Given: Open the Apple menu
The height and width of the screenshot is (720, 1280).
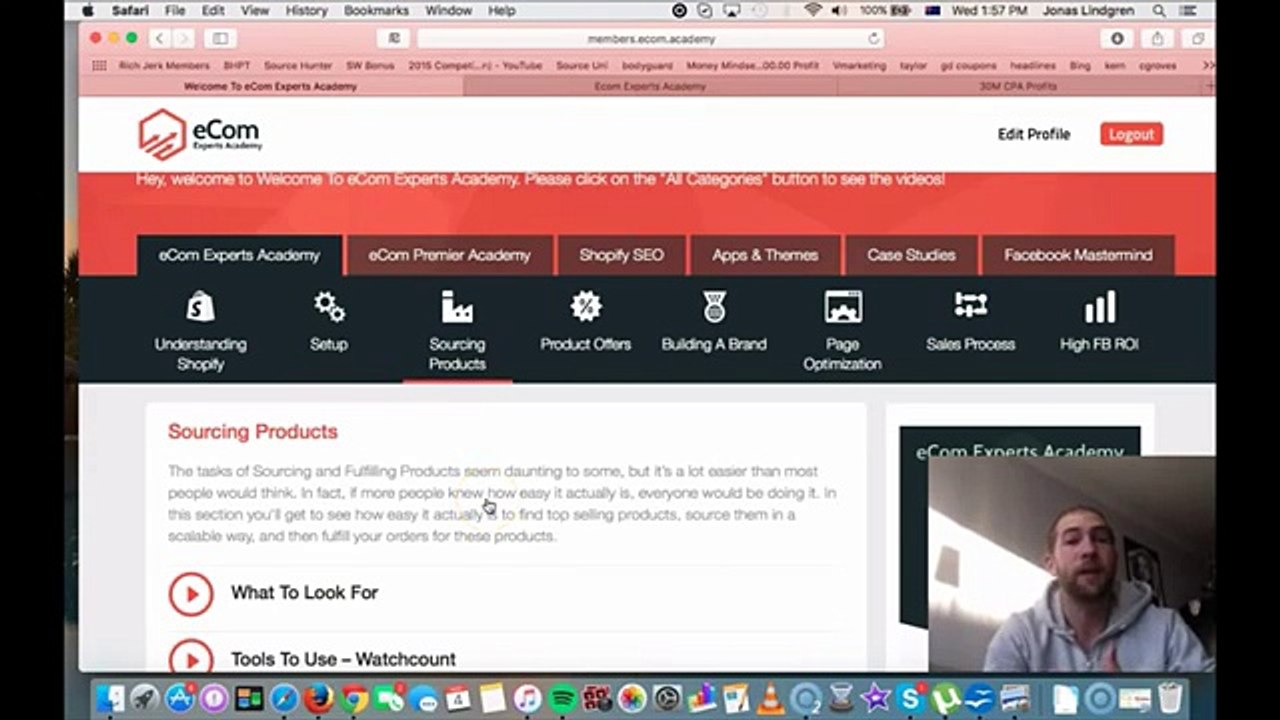Looking at the screenshot, I should point(88,10).
